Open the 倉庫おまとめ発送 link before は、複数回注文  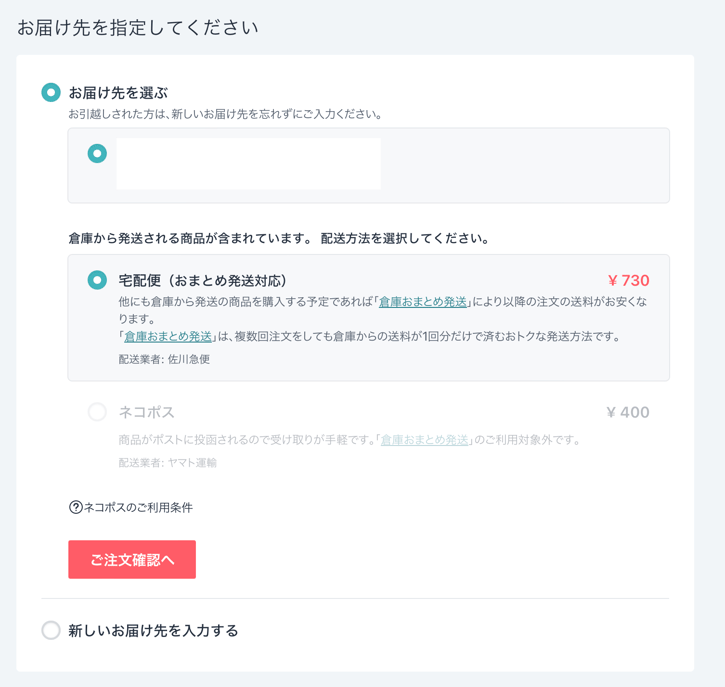click(168, 337)
